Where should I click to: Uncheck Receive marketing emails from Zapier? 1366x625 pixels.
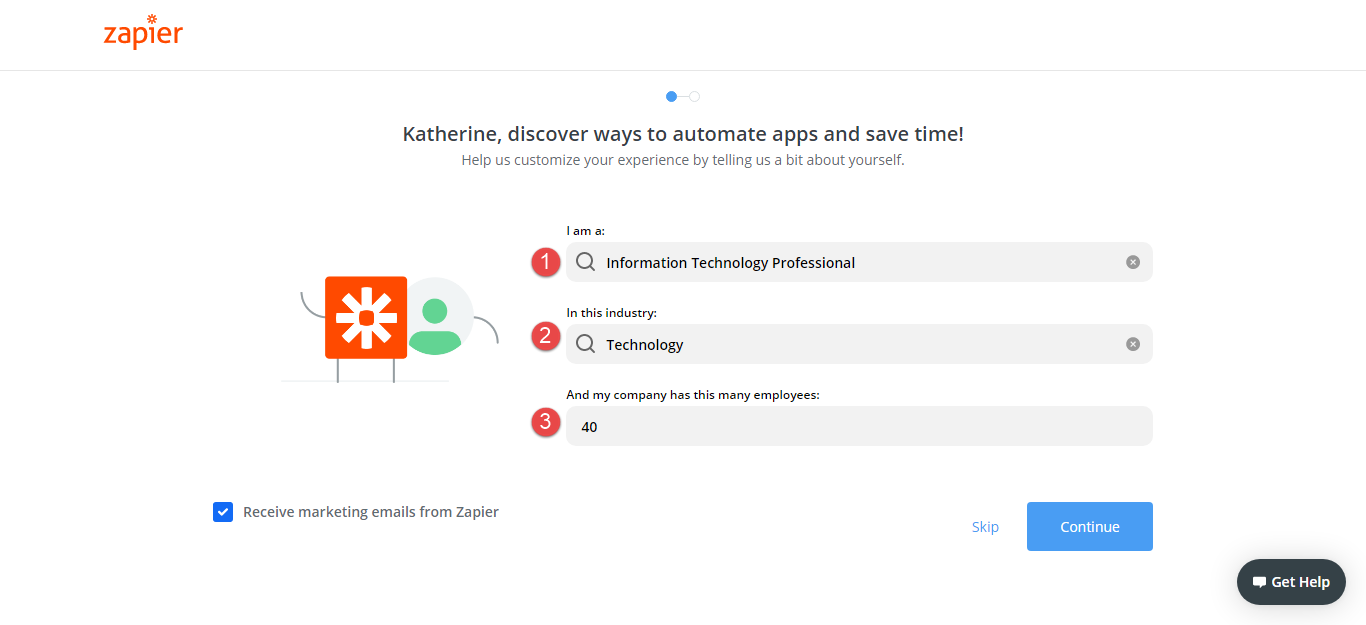pos(223,512)
